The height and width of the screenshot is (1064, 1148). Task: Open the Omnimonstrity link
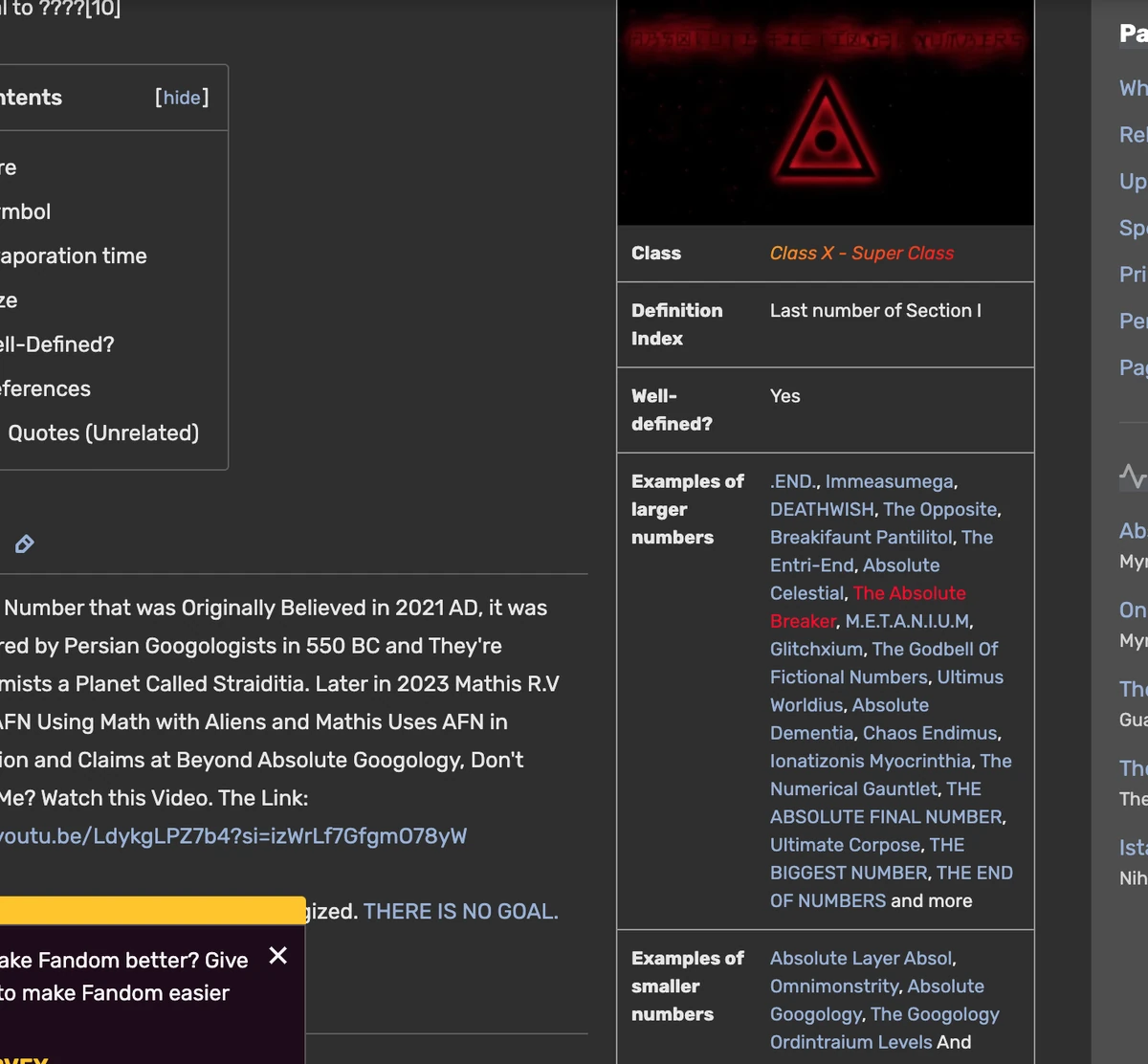pyautogui.click(x=834, y=986)
